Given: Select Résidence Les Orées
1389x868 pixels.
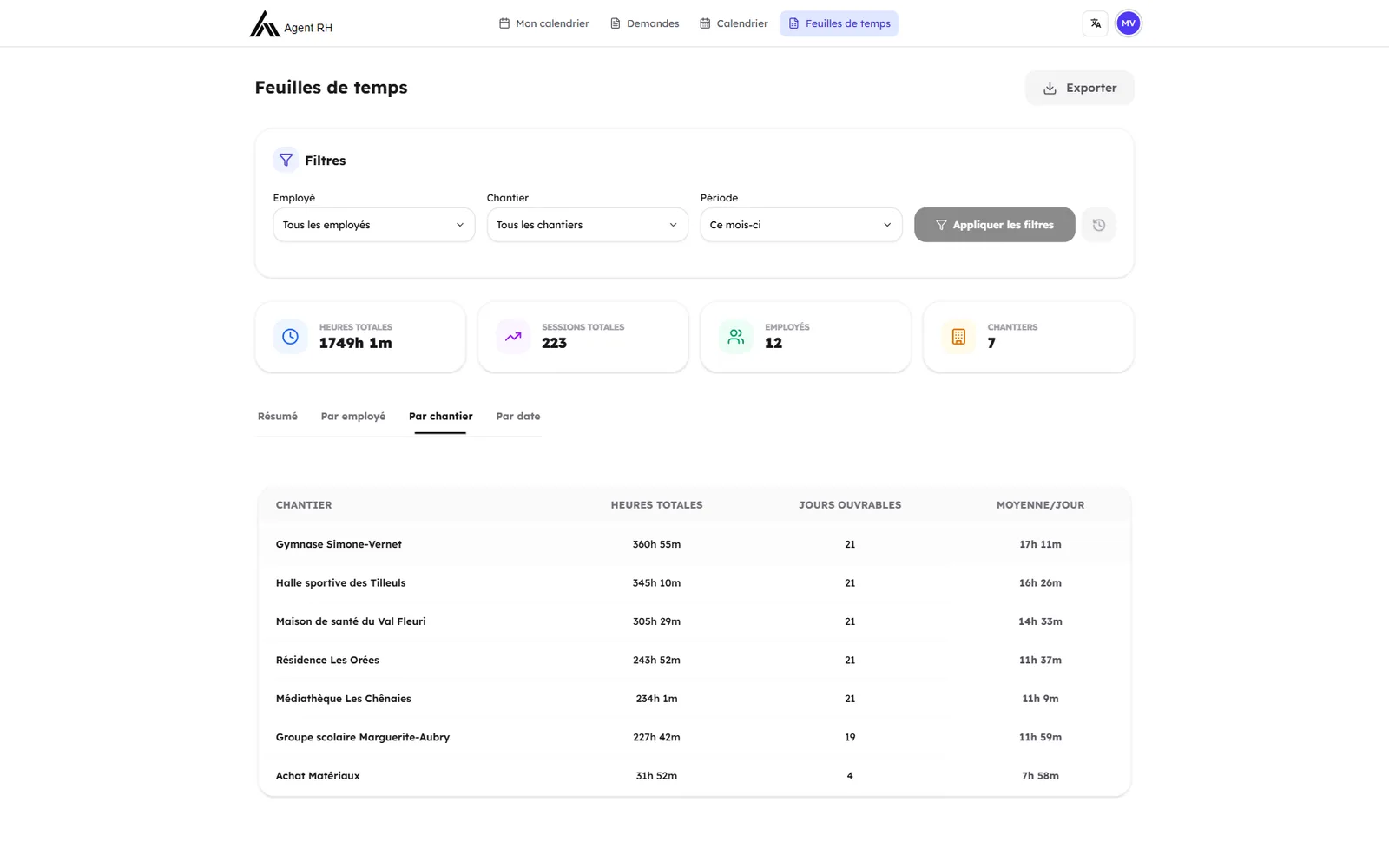Looking at the screenshot, I should click(327, 660).
